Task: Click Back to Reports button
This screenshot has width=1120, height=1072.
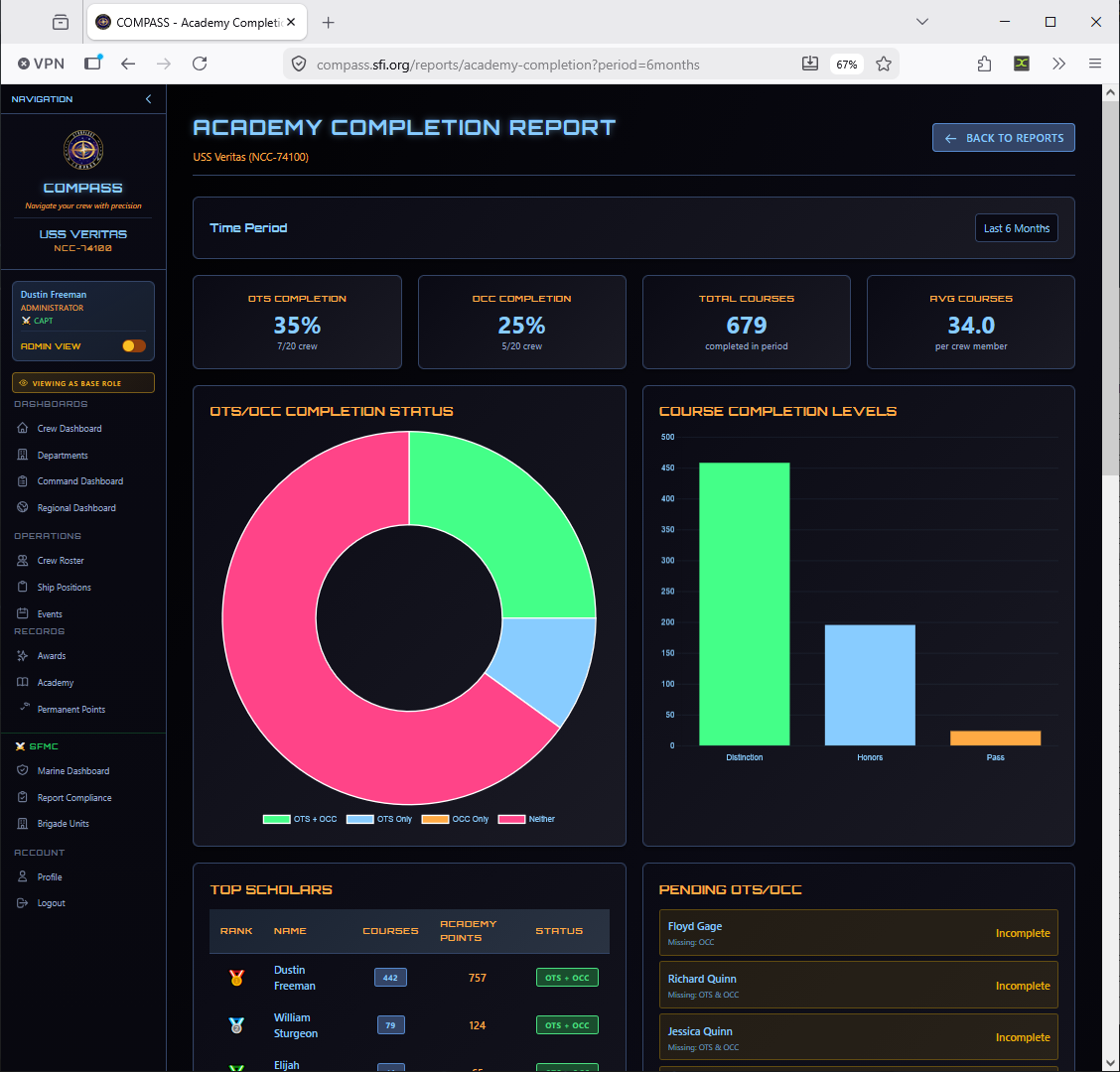Action: click(x=1003, y=138)
